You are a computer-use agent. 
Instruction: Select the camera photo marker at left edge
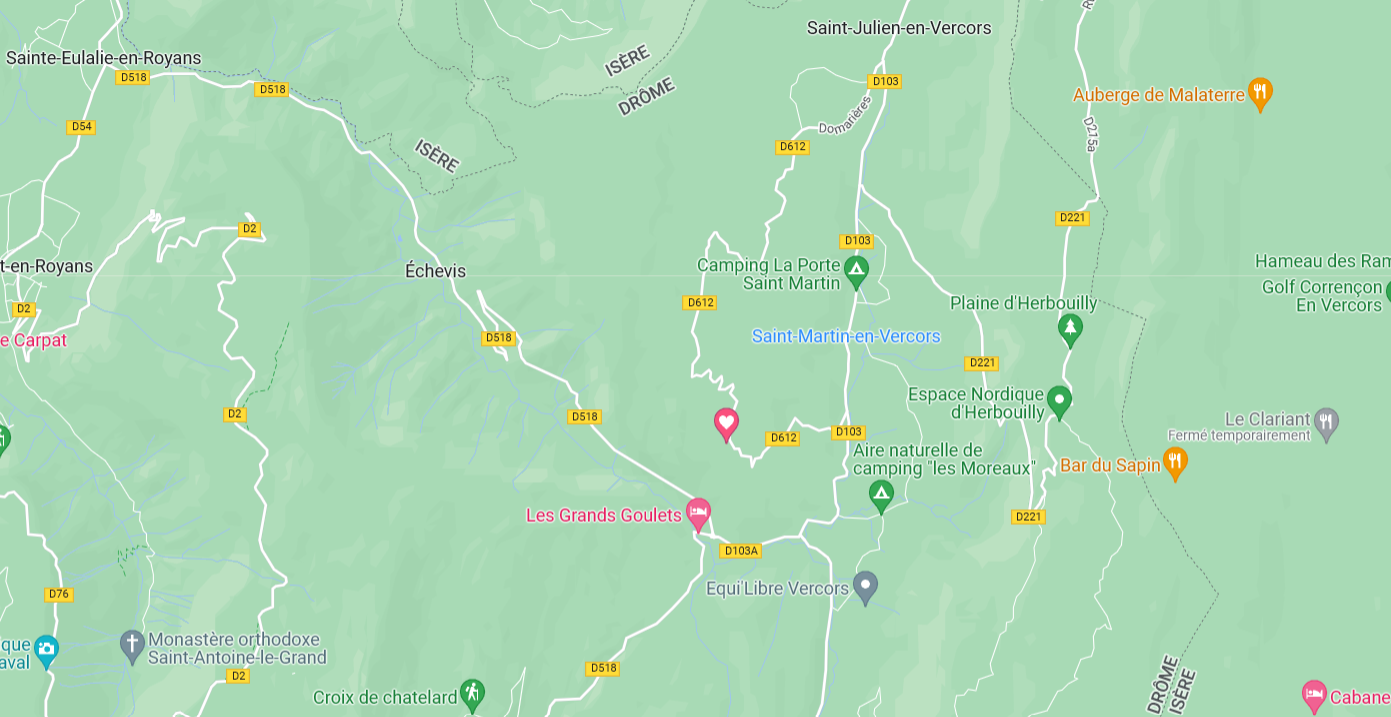coord(46,650)
